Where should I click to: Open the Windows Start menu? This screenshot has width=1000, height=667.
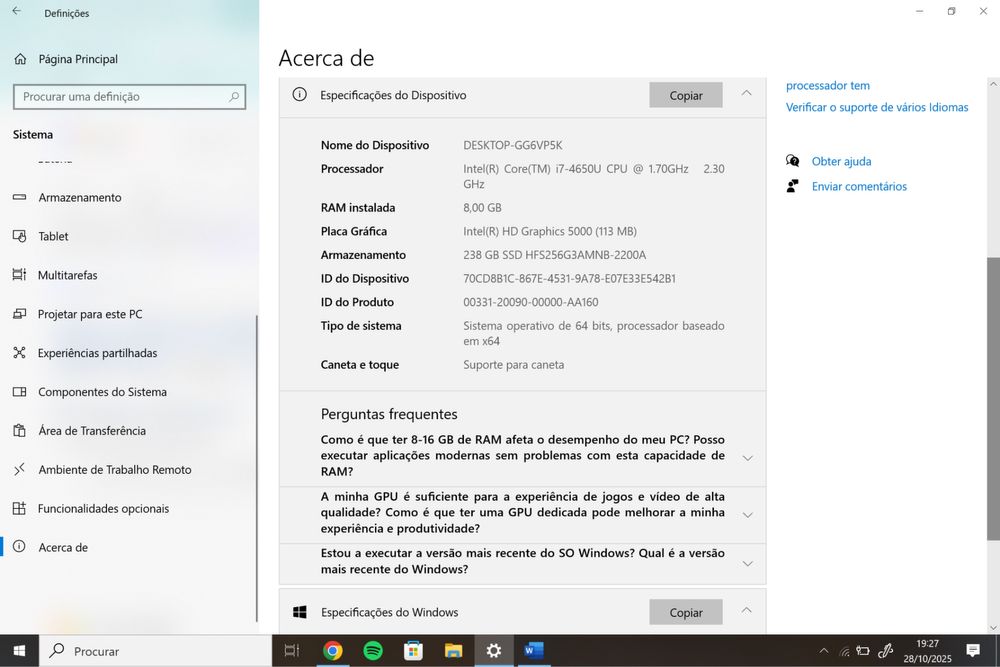[19, 650]
